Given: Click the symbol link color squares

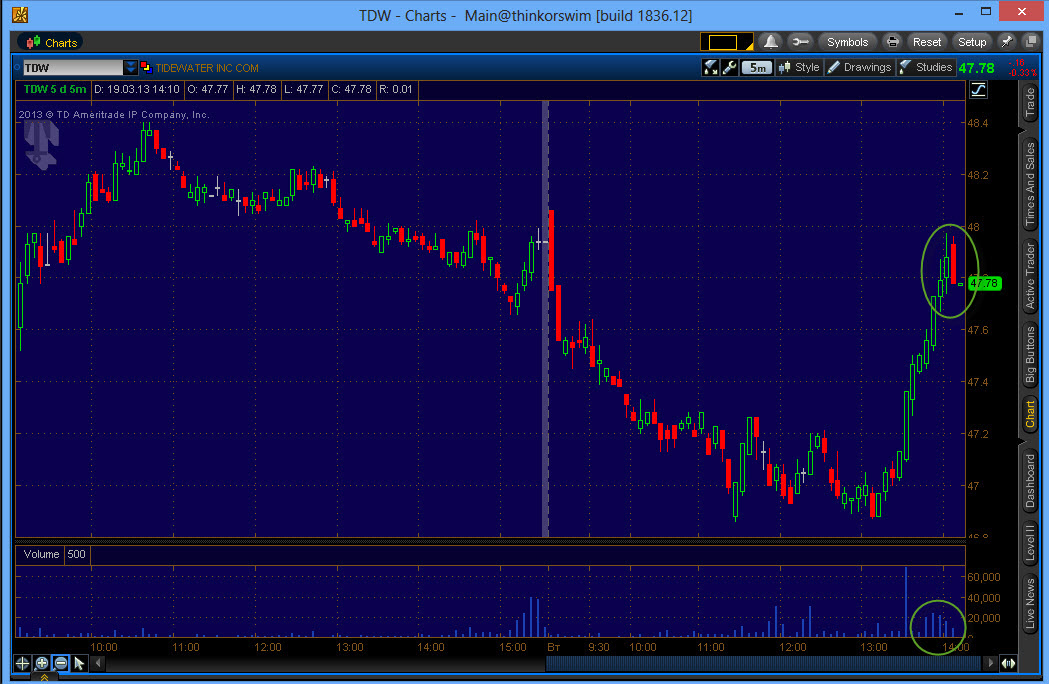Looking at the screenshot, I should pos(146,68).
